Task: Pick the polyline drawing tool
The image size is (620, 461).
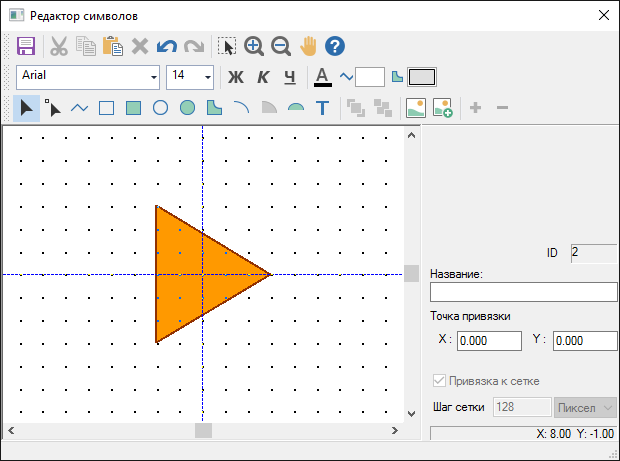Action: click(79, 108)
